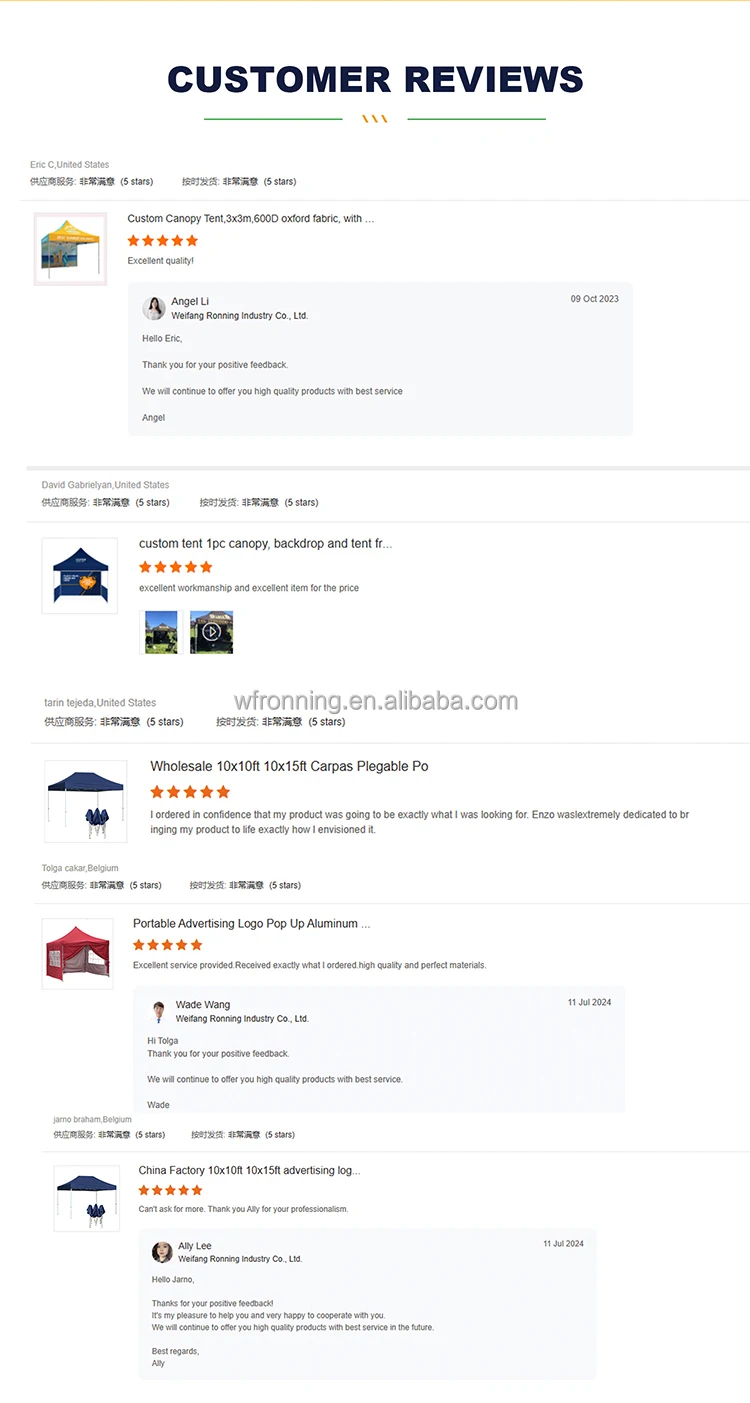The width and height of the screenshot is (750, 1403).
Task: Open 'Portable Advertising Logo Pop Up Aluminum' title
Action: tap(252, 924)
